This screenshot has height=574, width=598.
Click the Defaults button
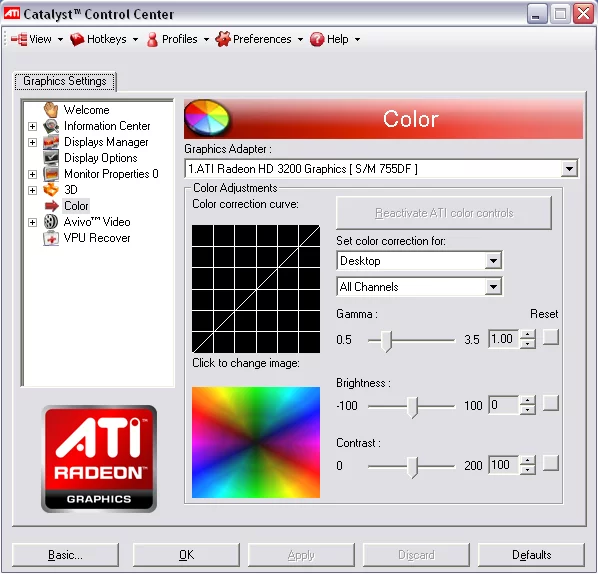[x=531, y=555]
